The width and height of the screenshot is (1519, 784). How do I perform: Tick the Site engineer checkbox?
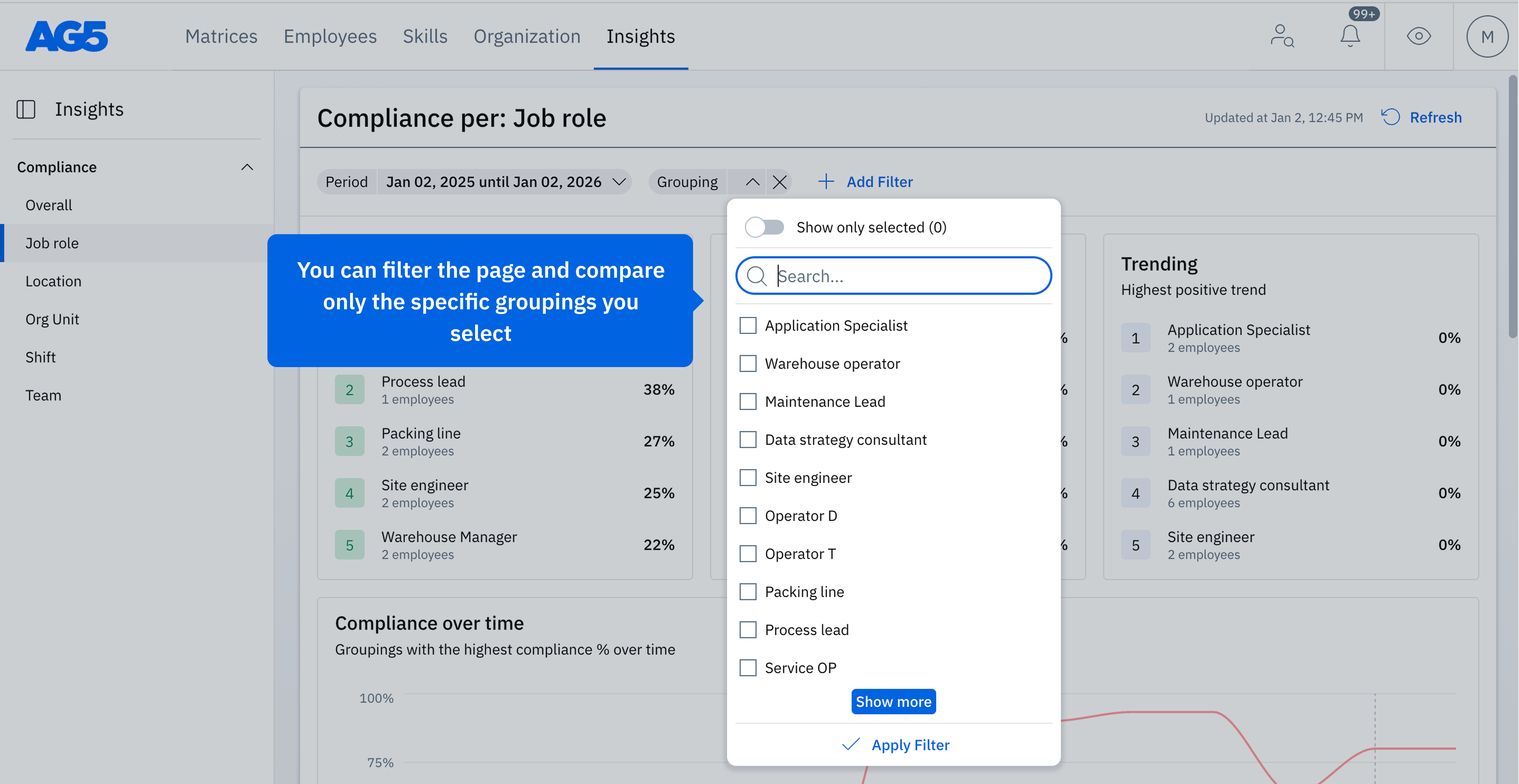748,477
